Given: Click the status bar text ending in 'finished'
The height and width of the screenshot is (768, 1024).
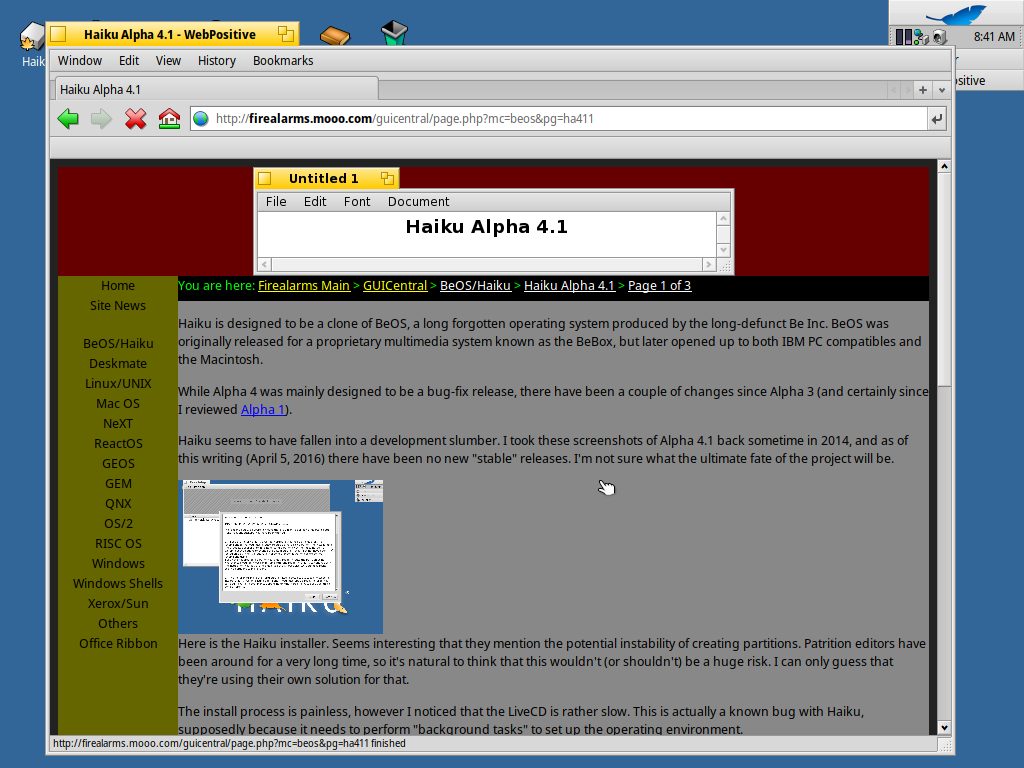Looking at the screenshot, I should tap(229, 743).
